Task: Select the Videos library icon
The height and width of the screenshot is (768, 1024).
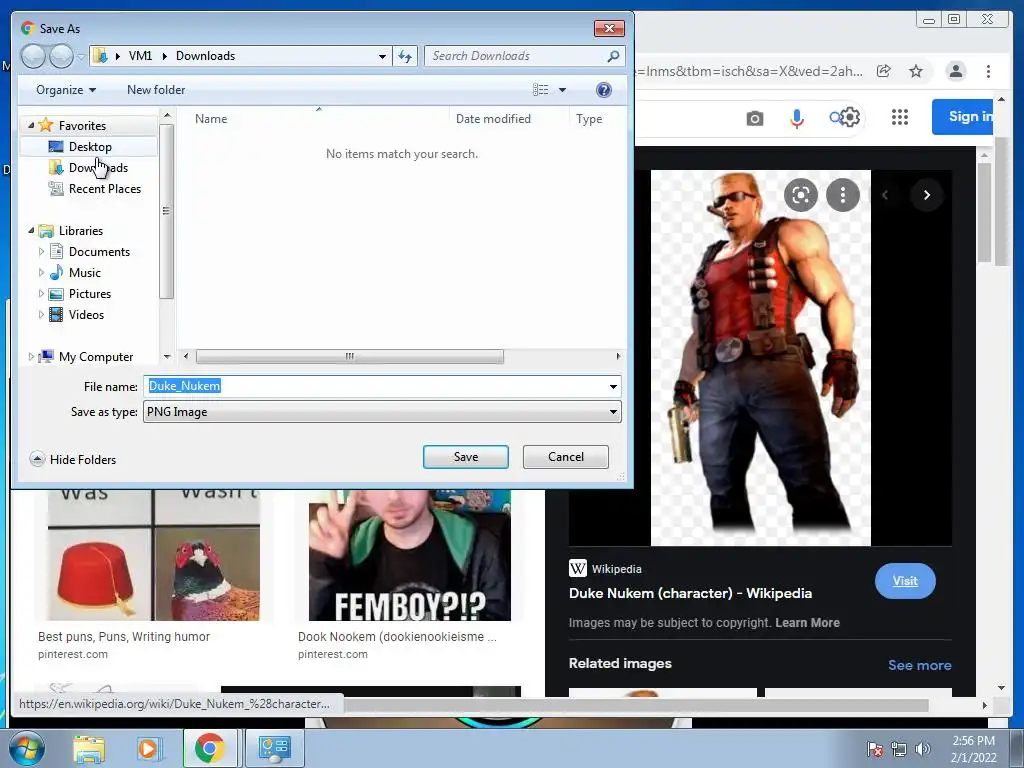Action: (x=57, y=315)
